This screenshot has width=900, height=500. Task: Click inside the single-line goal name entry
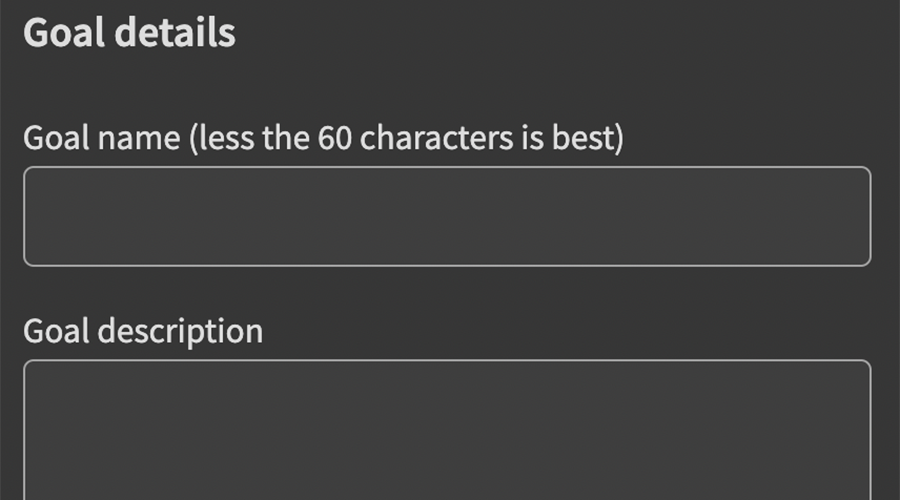[x=447, y=216]
